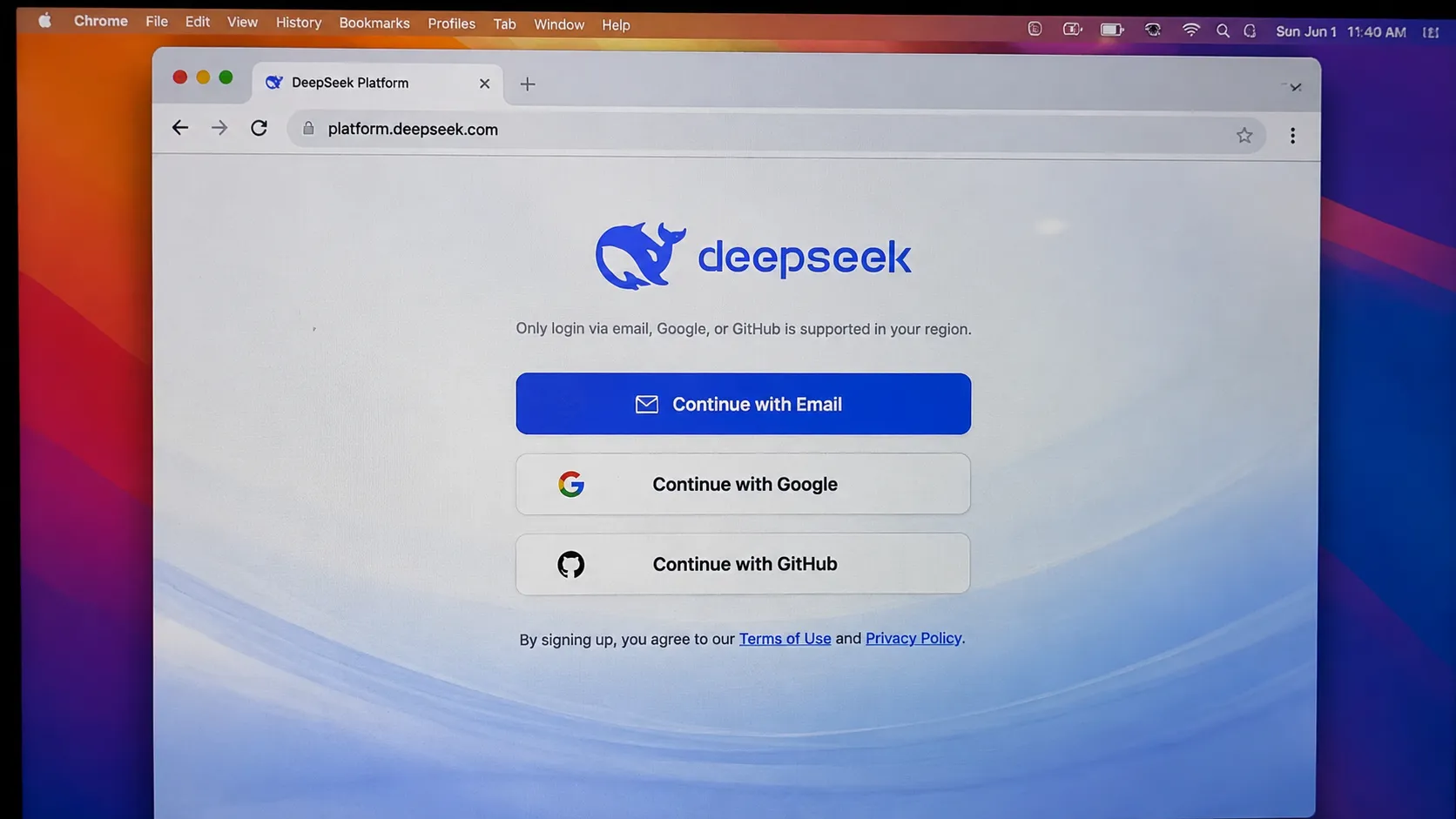Open the Apple menu
The image size is (1456, 819).
click(44, 20)
